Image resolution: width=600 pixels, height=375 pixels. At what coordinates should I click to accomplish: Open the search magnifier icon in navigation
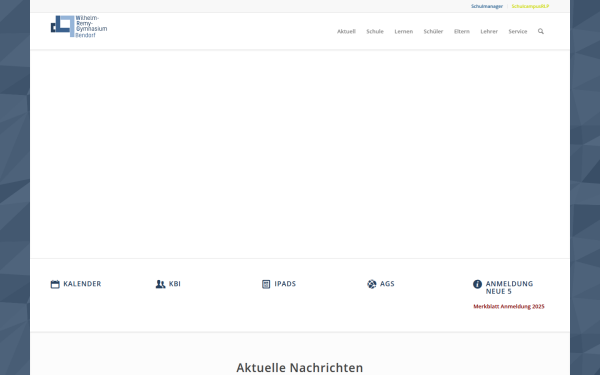(x=541, y=31)
